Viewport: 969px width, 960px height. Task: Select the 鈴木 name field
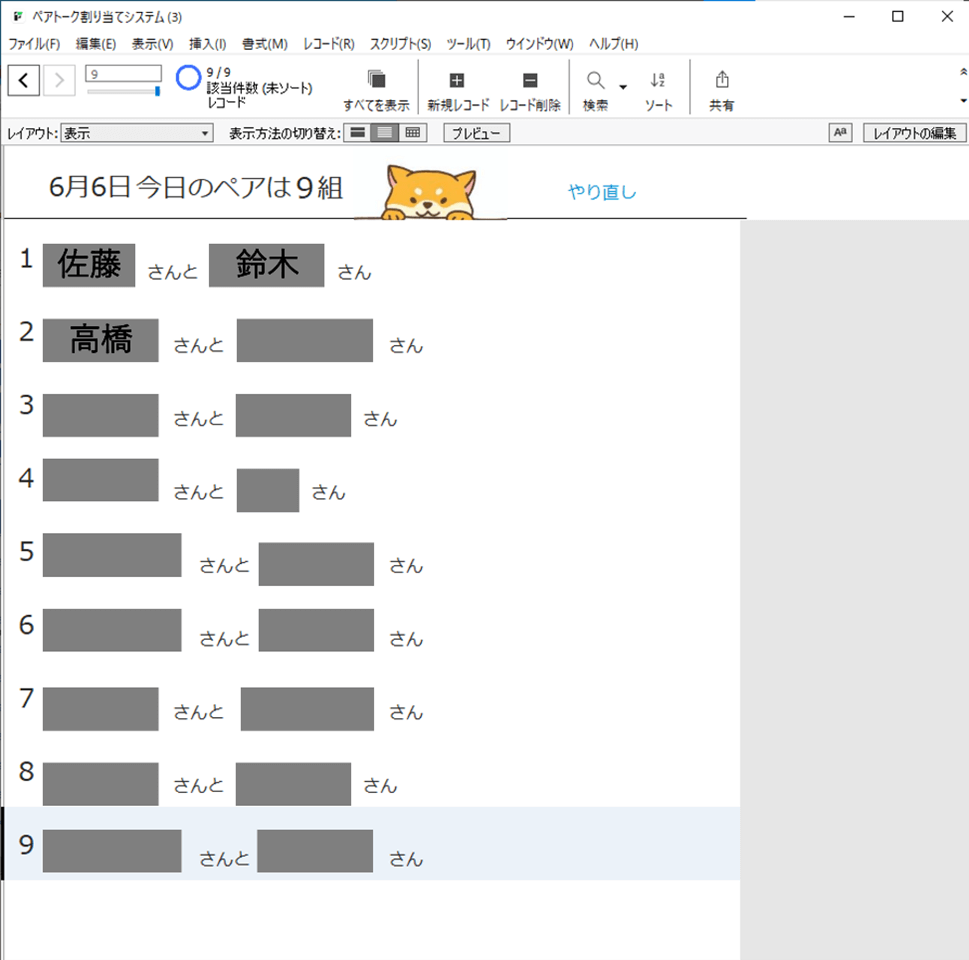(266, 265)
